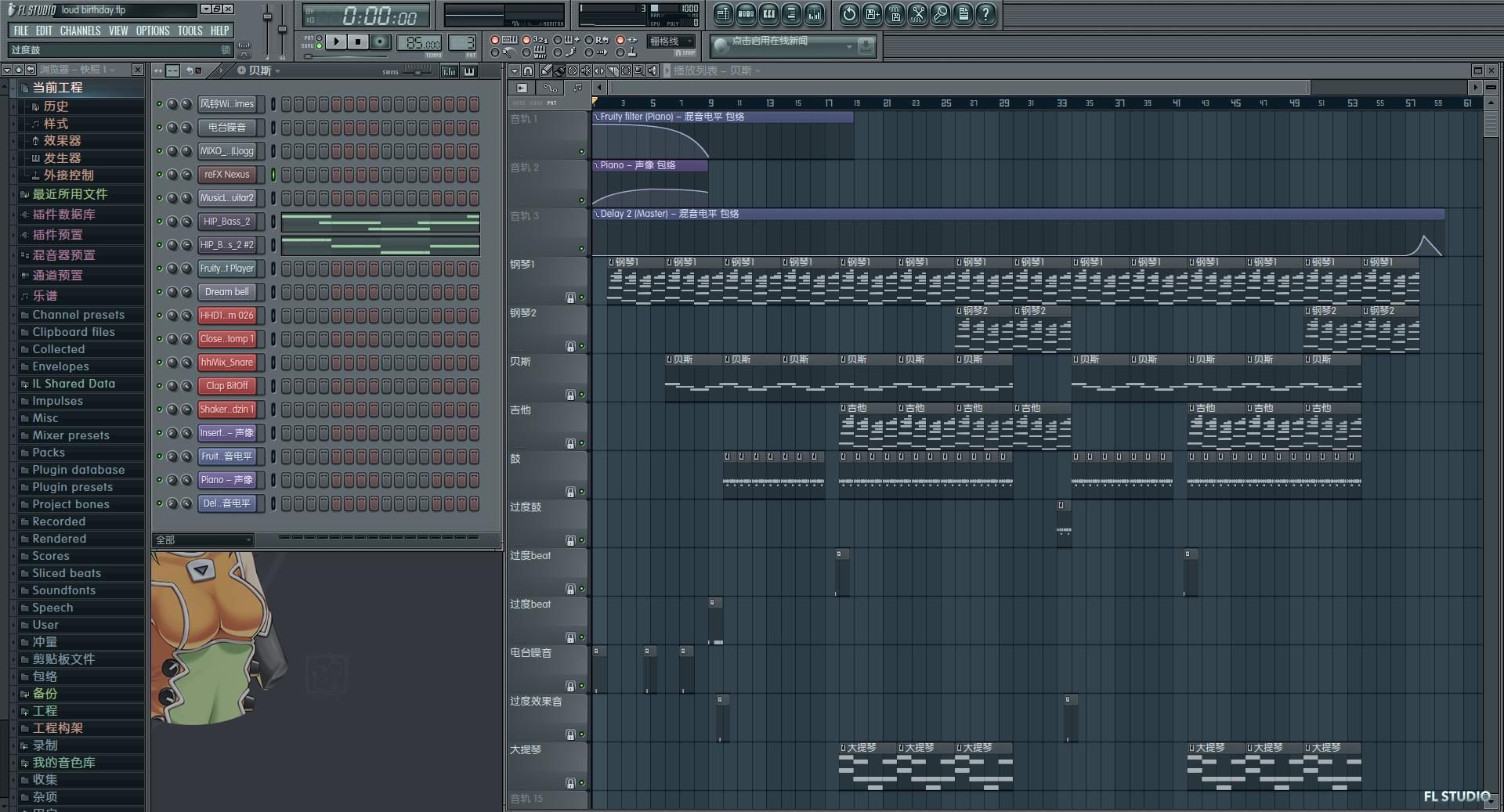Select the dashed selection tool in playlist
1504x812 pixels.
[x=626, y=70]
